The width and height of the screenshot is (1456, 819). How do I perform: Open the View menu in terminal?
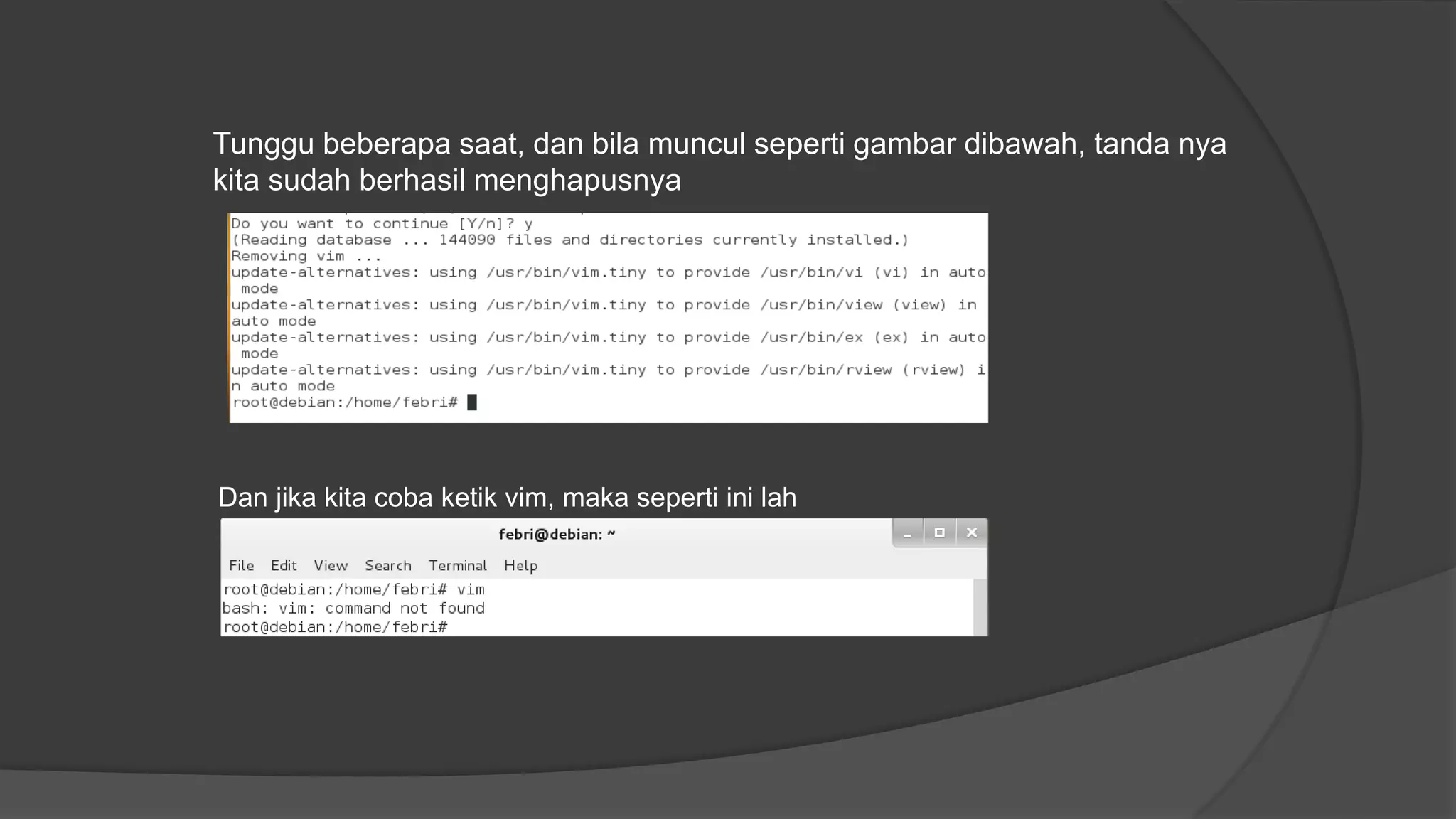331,566
